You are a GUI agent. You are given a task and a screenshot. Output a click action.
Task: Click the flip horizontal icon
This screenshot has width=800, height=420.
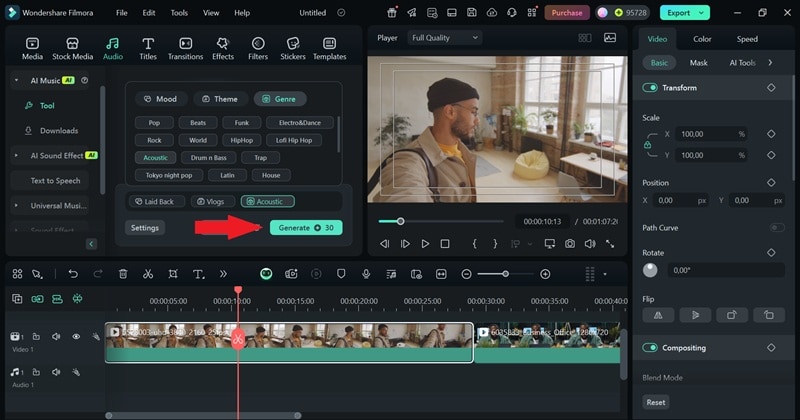(658, 315)
